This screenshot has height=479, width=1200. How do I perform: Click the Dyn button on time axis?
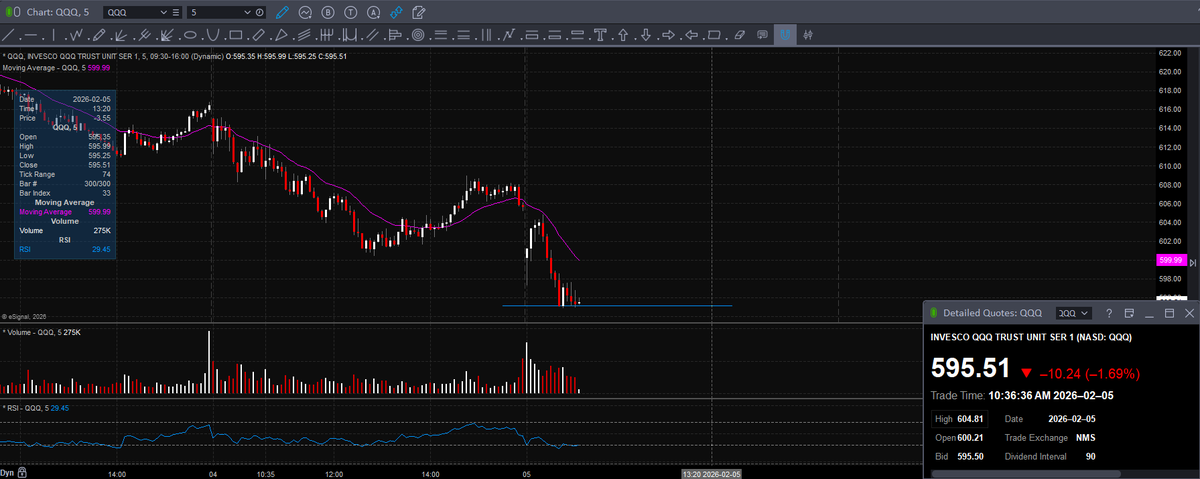point(8,472)
